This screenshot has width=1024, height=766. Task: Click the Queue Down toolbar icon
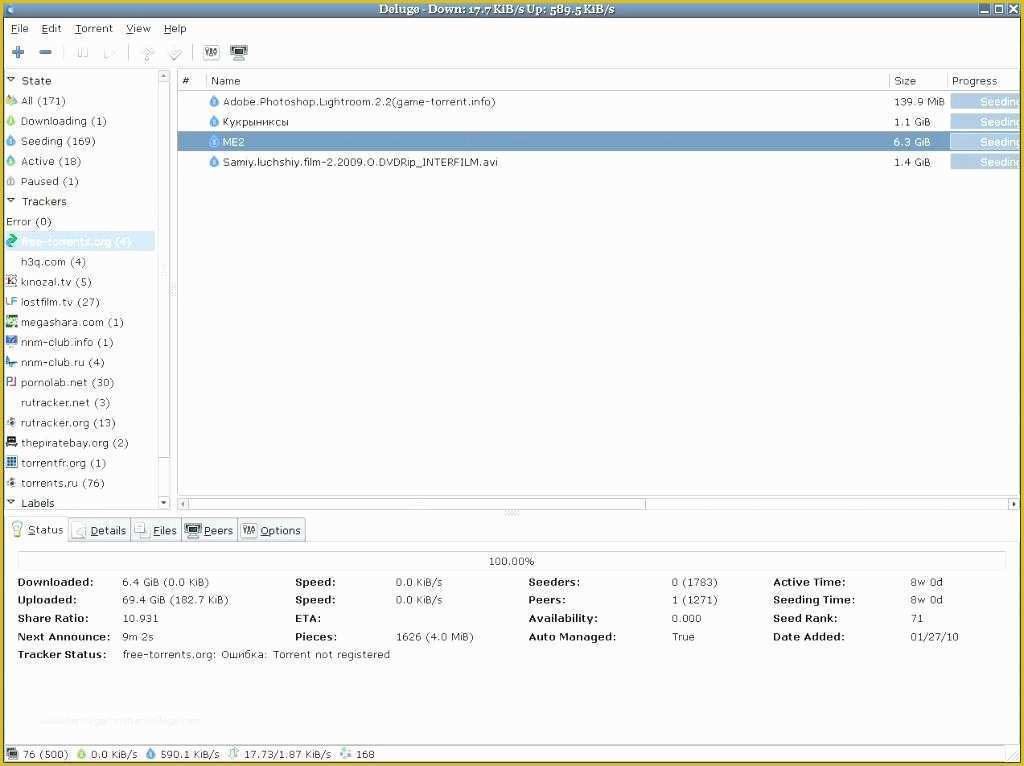coord(174,54)
